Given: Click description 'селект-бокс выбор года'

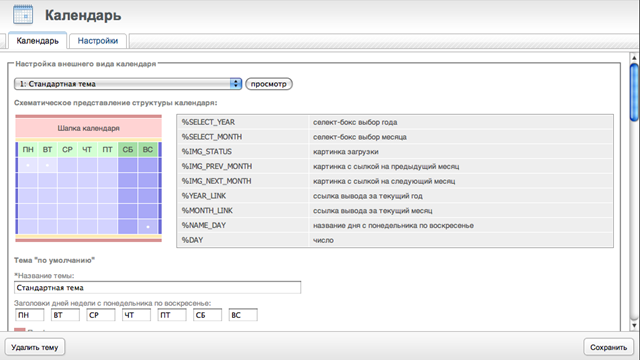Looking at the screenshot, I should [x=355, y=122].
